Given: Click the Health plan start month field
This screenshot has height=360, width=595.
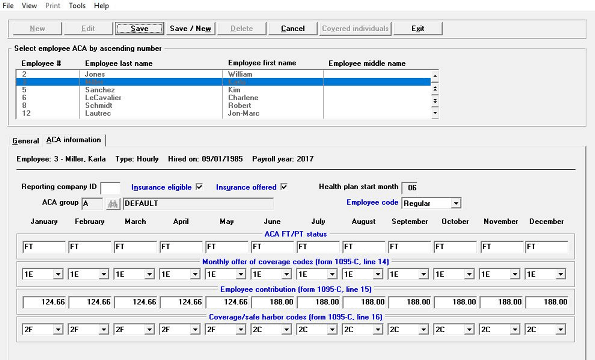Looking at the screenshot, I should (409, 187).
